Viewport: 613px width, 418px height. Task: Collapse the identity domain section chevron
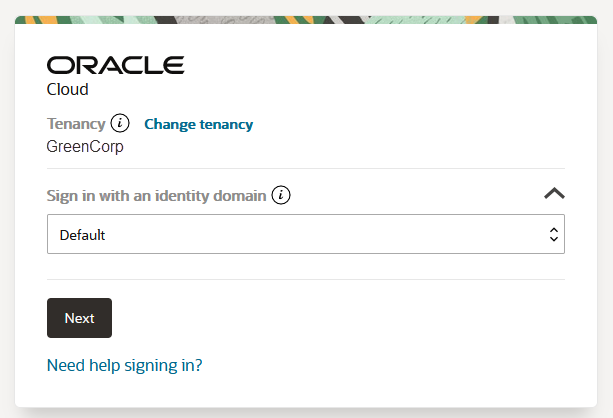555,194
